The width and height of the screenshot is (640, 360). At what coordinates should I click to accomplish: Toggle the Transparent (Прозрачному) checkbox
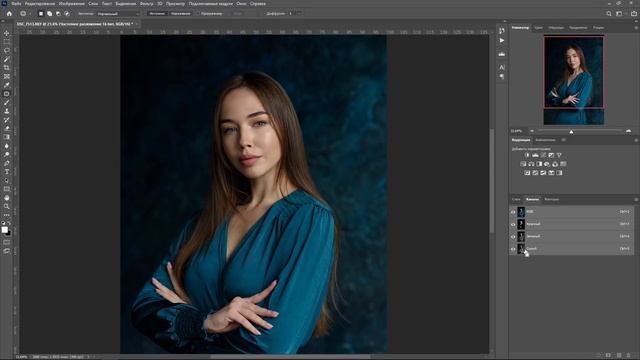198,13
